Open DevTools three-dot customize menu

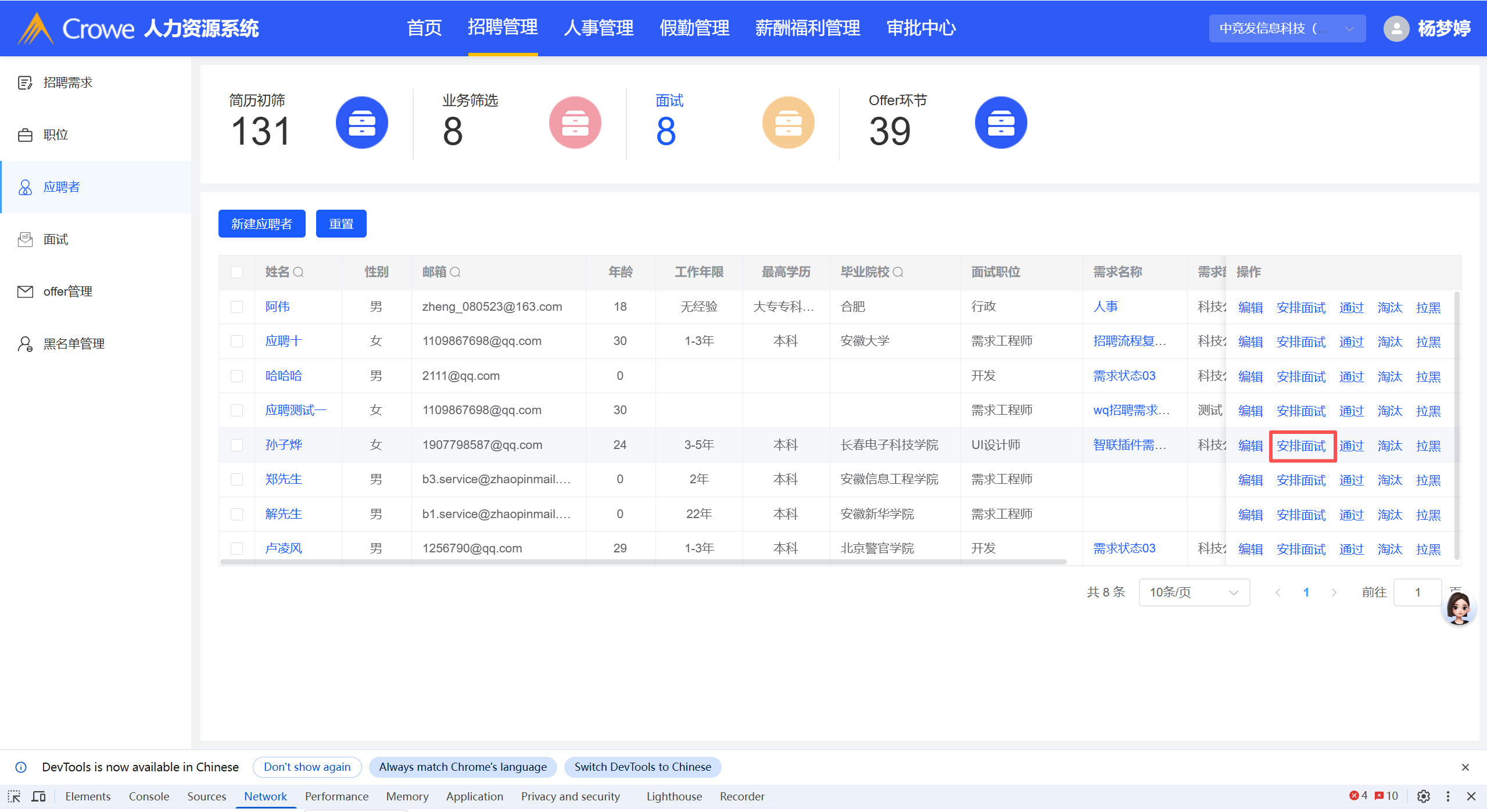pyautogui.click(x=1447, y=796)
